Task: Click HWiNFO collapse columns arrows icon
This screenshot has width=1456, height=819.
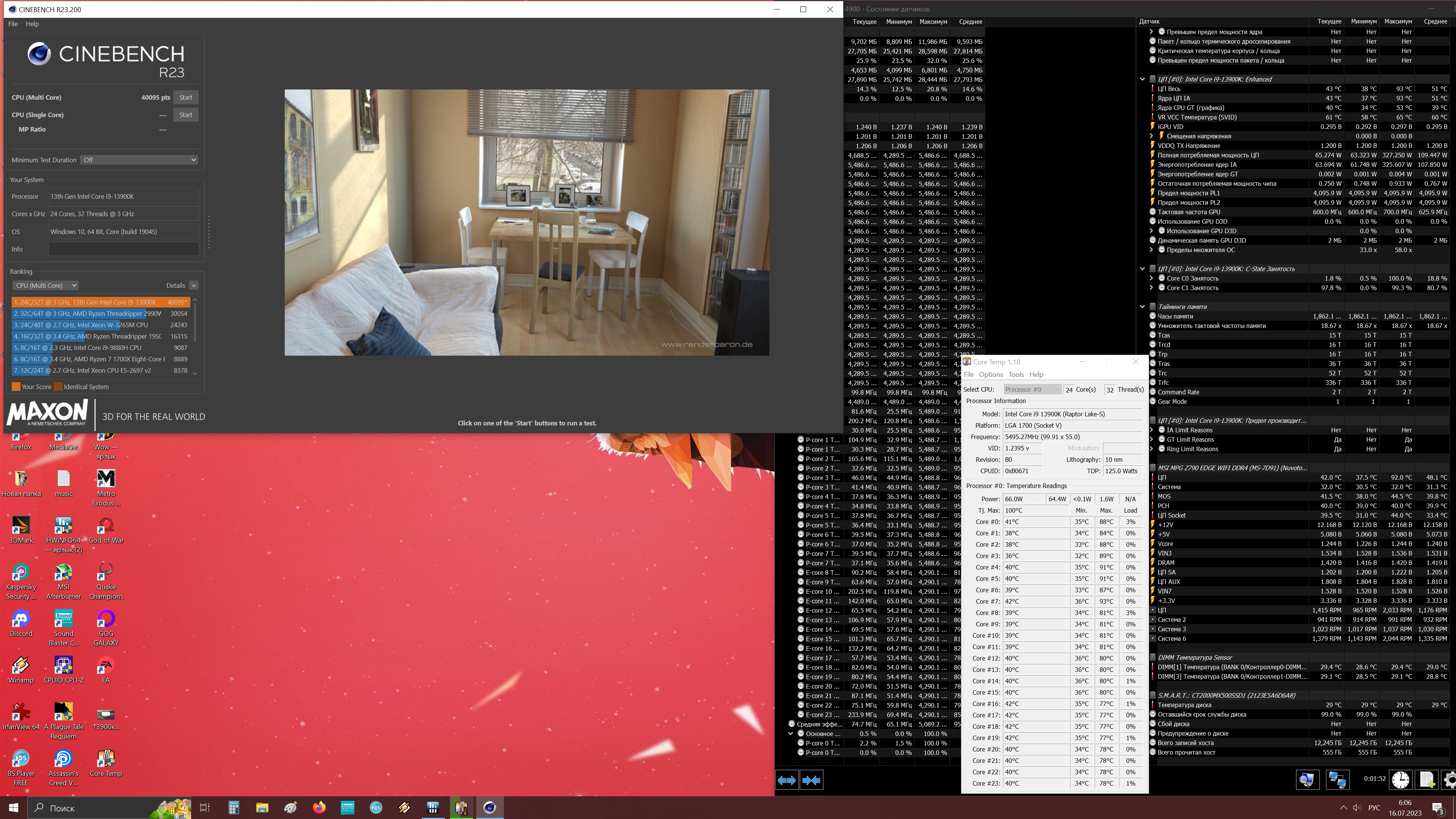Action: click(811, 780)
